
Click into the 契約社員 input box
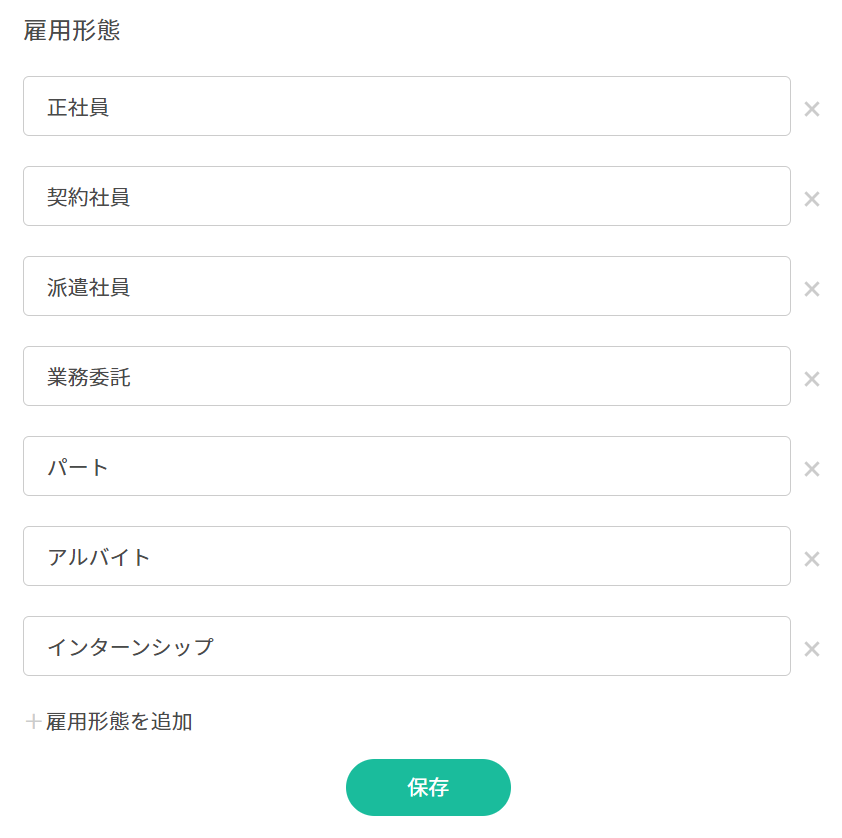pyautogui.click(x=406, y=196)
